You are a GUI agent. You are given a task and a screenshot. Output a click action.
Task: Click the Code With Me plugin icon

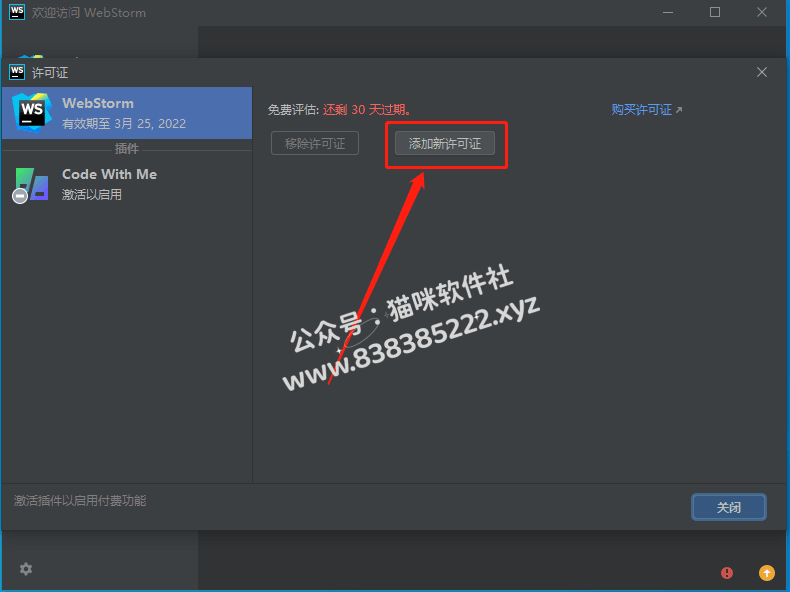click(x=31, y=185)
